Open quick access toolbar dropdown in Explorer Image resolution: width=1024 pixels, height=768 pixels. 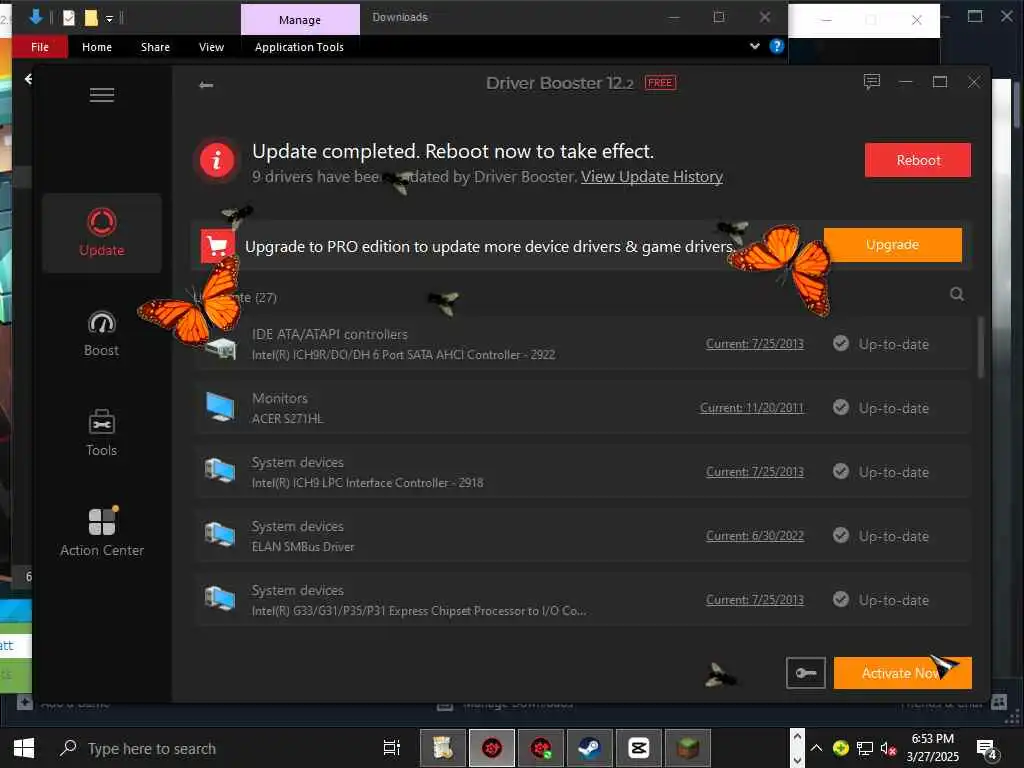coord(110,18)
